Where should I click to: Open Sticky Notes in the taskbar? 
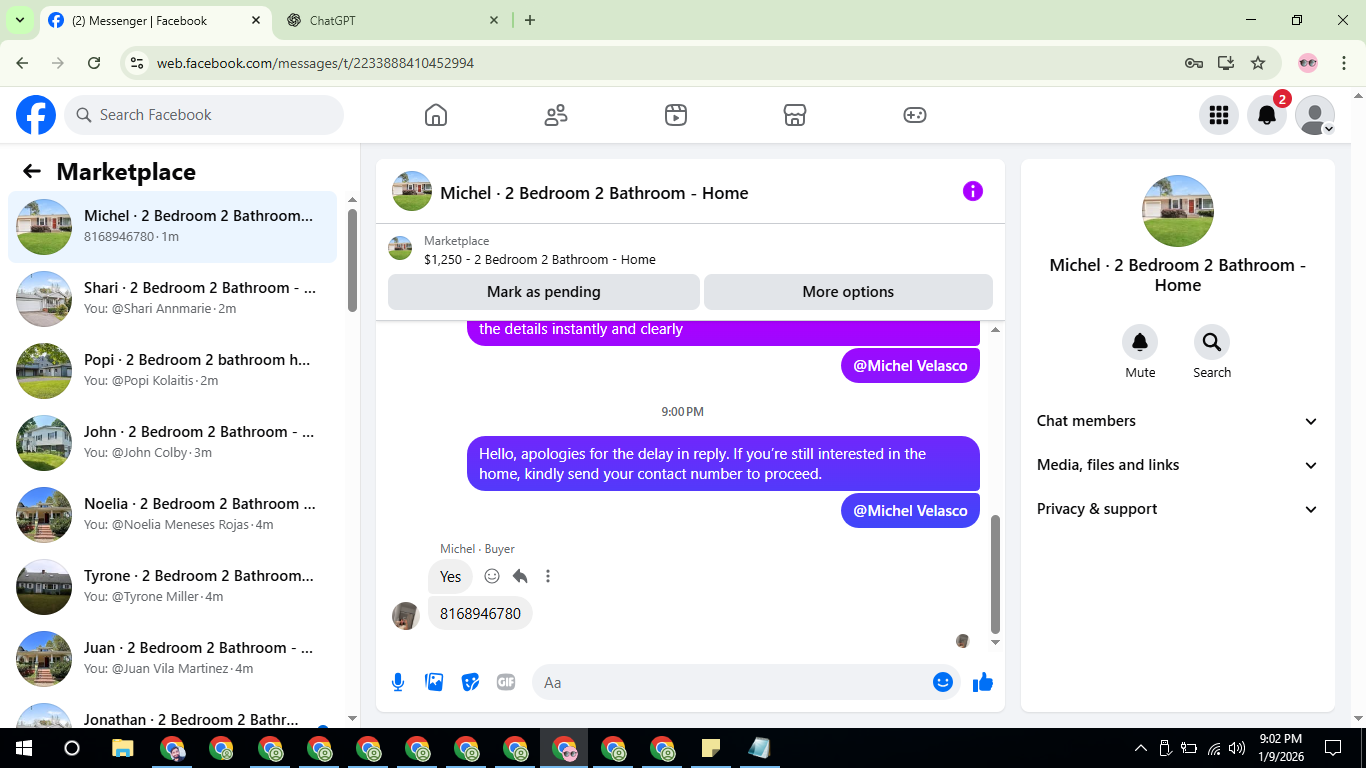pos(711,748)
